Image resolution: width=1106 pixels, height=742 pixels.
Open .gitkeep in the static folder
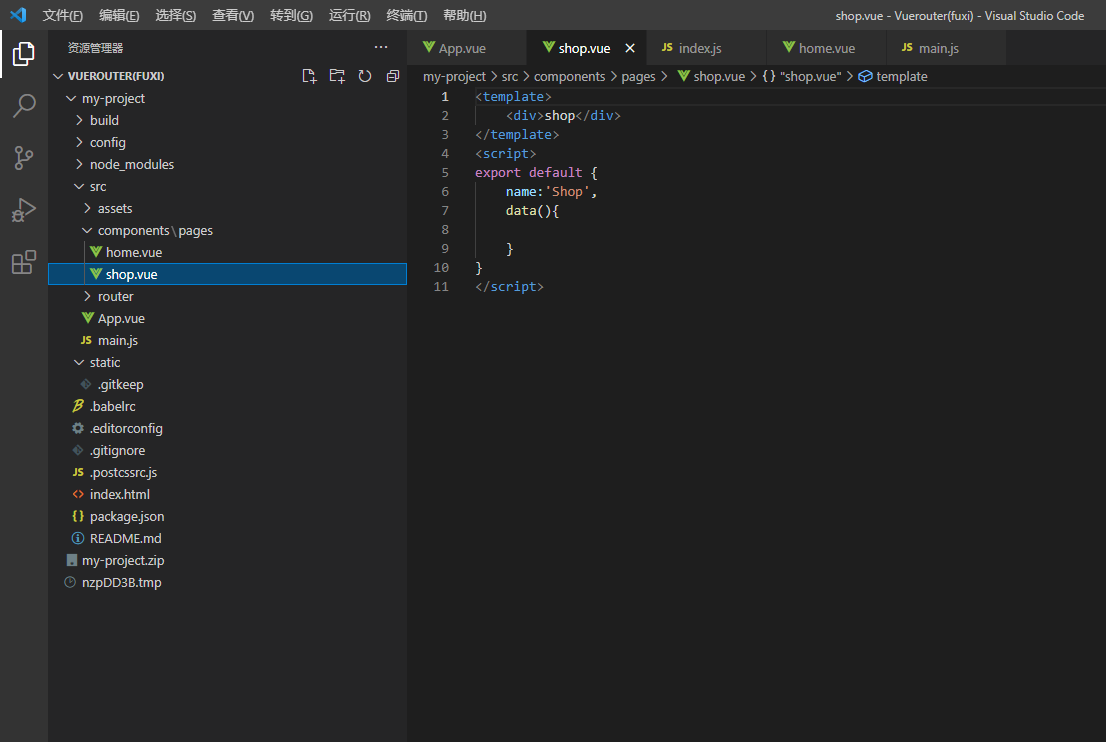coord(227,384)
